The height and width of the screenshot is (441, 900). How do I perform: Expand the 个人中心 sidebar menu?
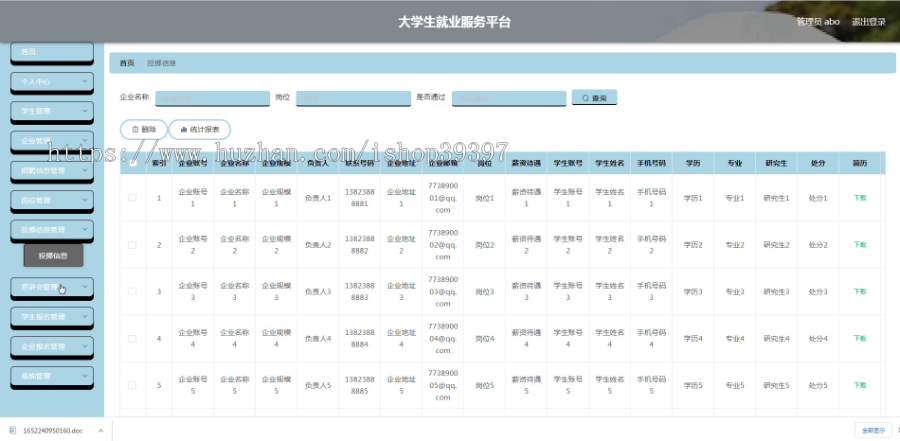click(x=52, y=82)
